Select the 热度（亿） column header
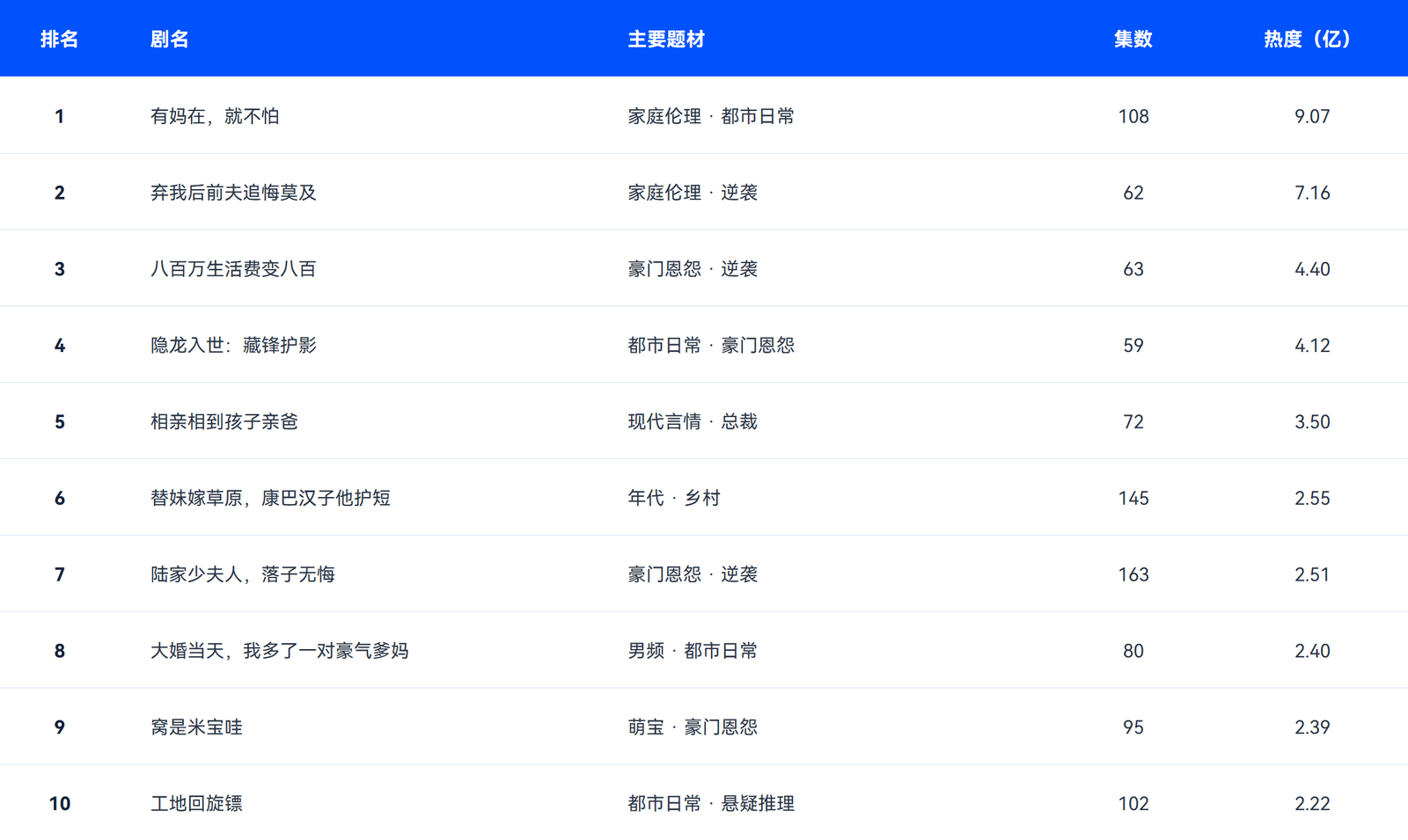Viewport: 1408px width, 840px height. (x=1308, y=39)
